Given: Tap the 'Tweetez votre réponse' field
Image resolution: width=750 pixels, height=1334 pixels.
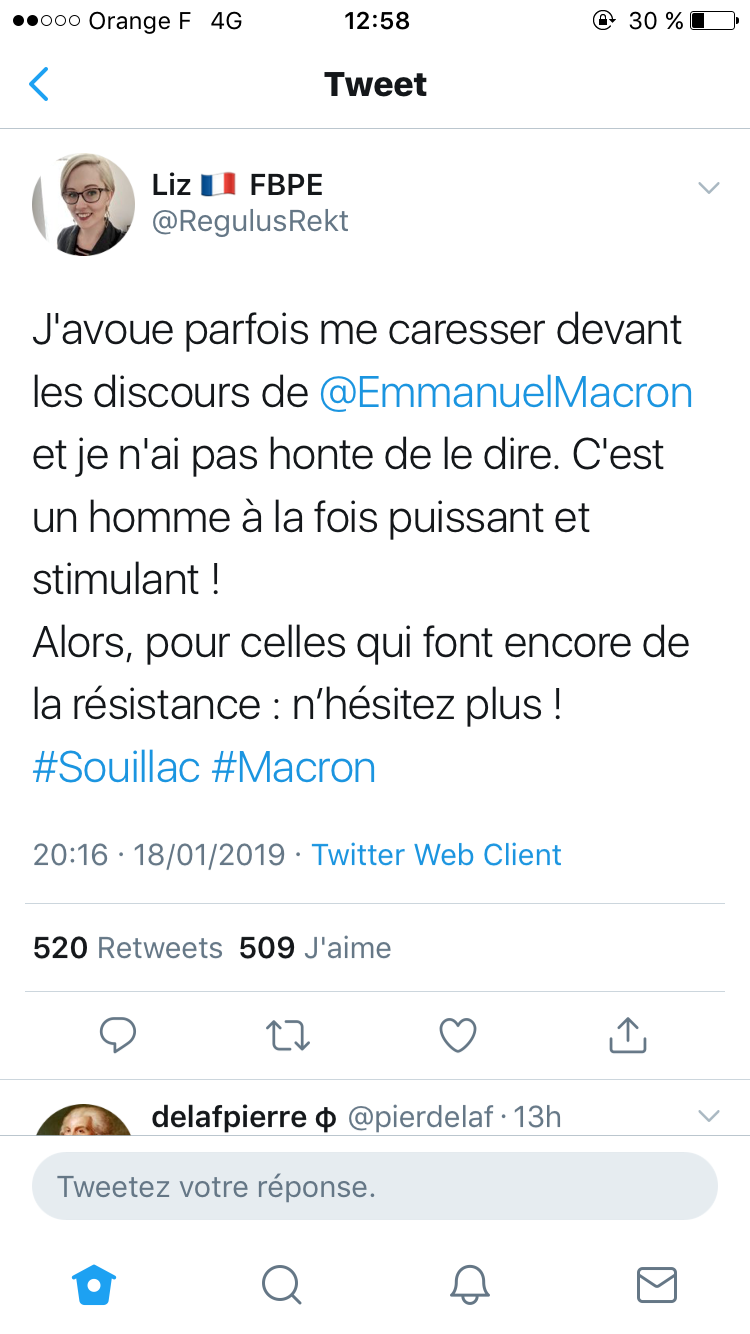Looking at the screenshot, I should (374, 1187).
